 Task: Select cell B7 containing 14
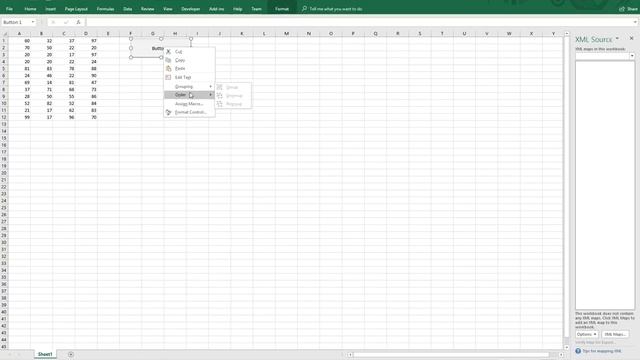41,82
